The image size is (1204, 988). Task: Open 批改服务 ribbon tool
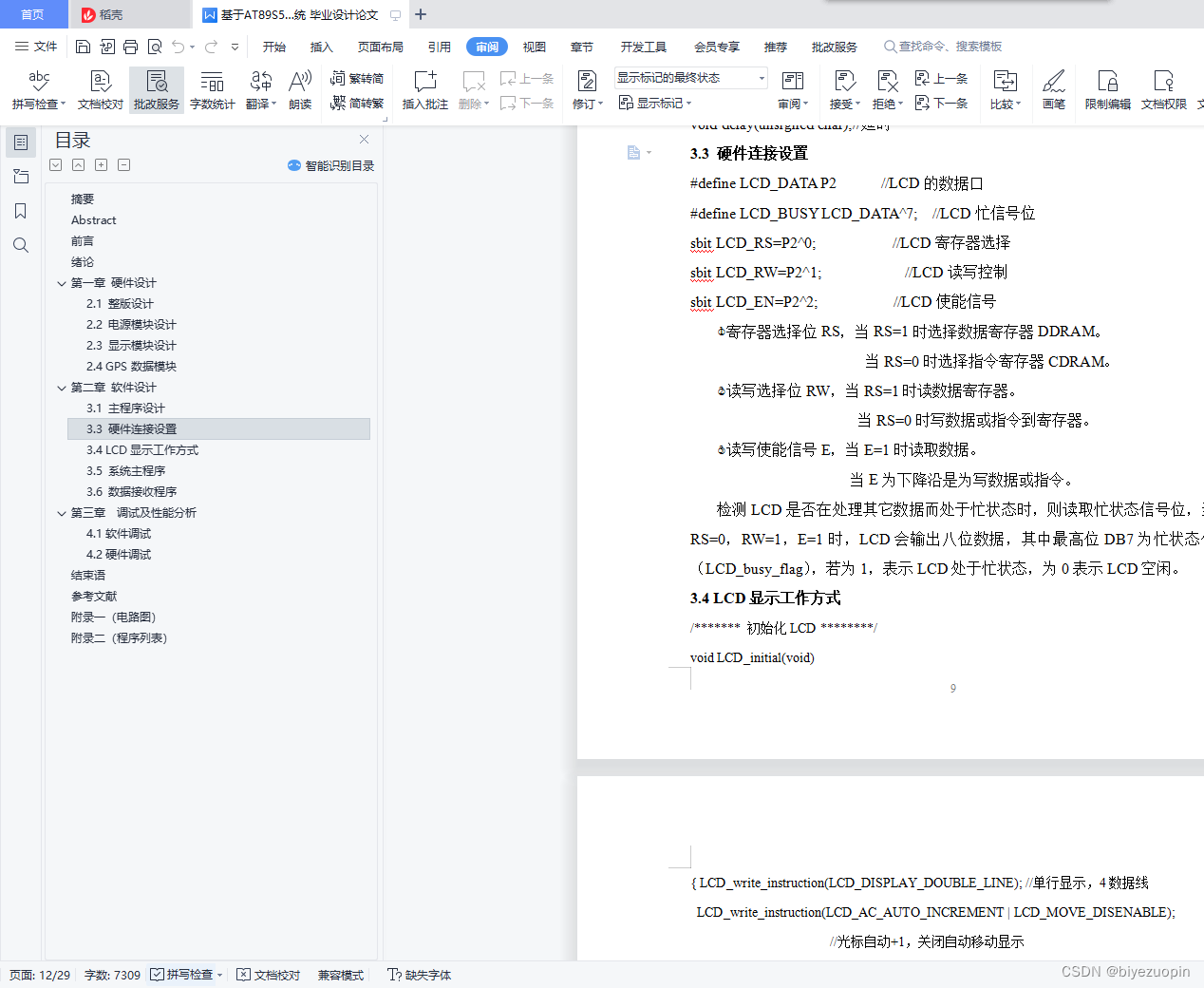(x=157, y=90)
